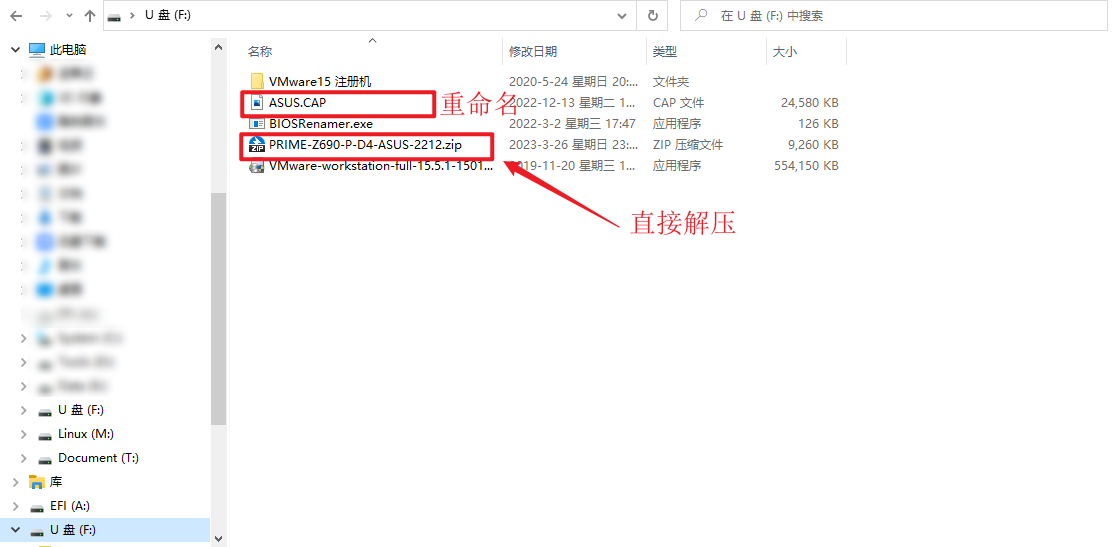Sort by 名称 column header
The height and width of the screenshot is (547, 1120).
[260, 51]
